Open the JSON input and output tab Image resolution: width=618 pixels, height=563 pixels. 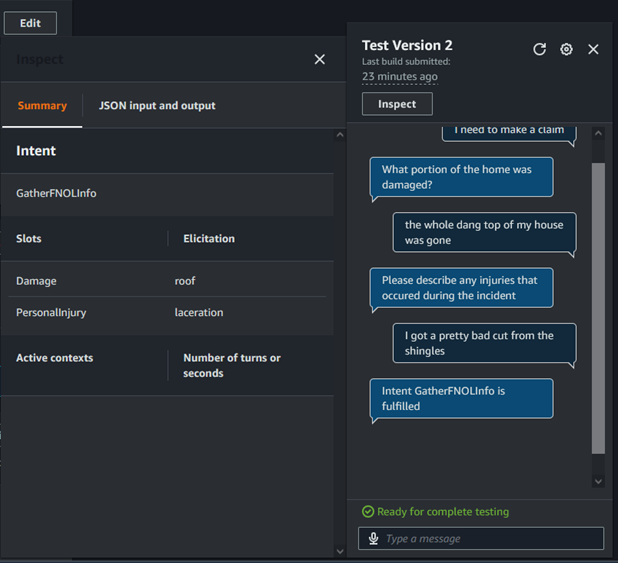point(157,105)
